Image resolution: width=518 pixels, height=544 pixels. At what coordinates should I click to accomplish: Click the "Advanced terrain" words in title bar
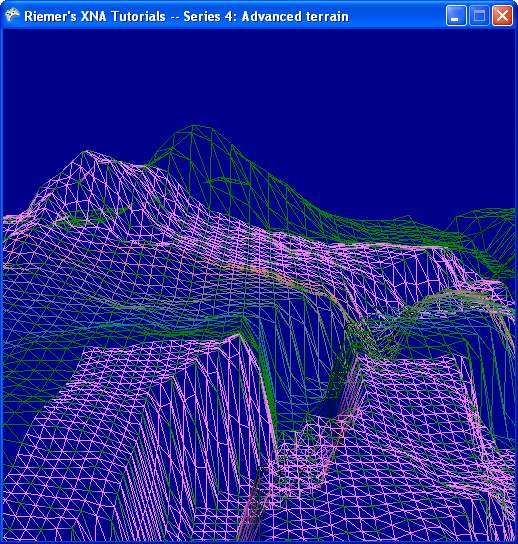295,16
